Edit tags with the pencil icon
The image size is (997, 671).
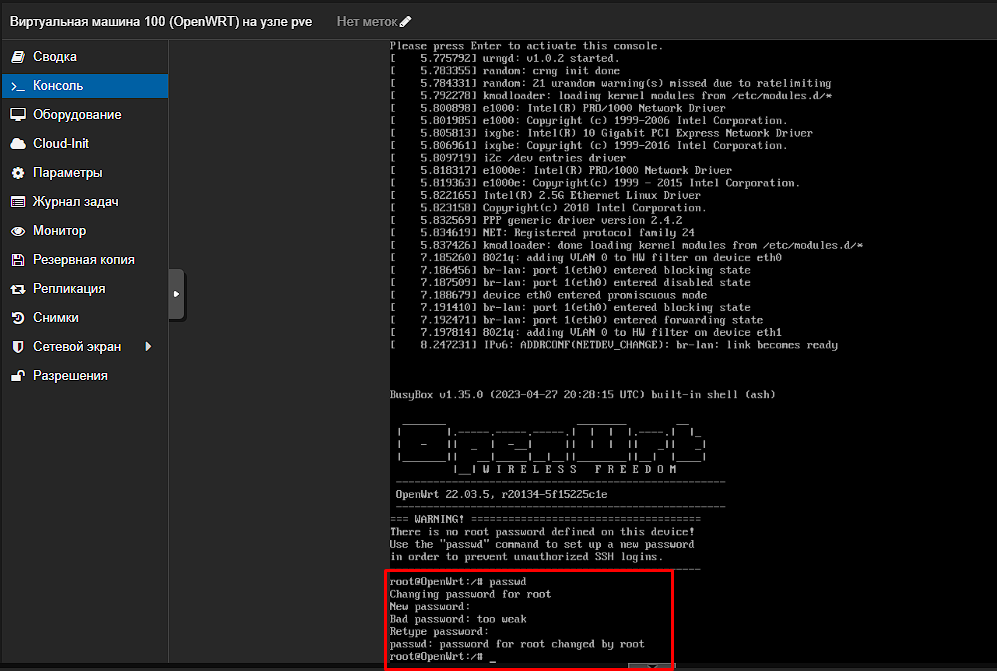tap(405, 22)
